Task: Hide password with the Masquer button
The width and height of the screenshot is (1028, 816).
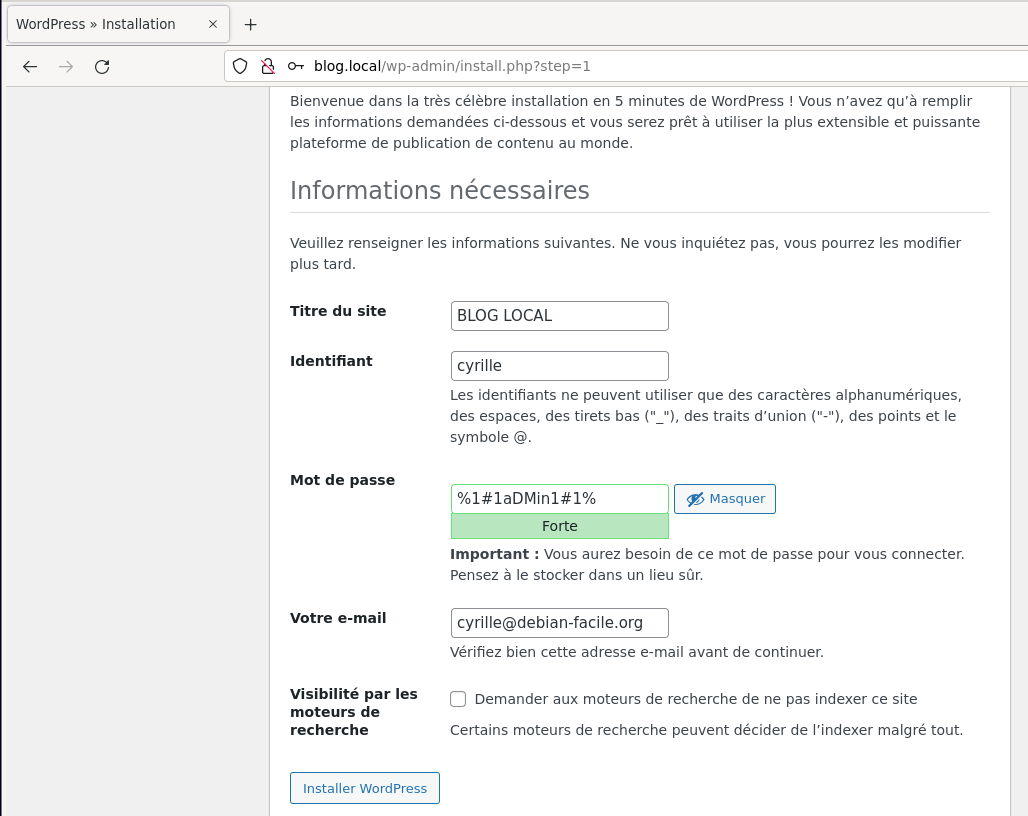Action: (x=725, y=499)
